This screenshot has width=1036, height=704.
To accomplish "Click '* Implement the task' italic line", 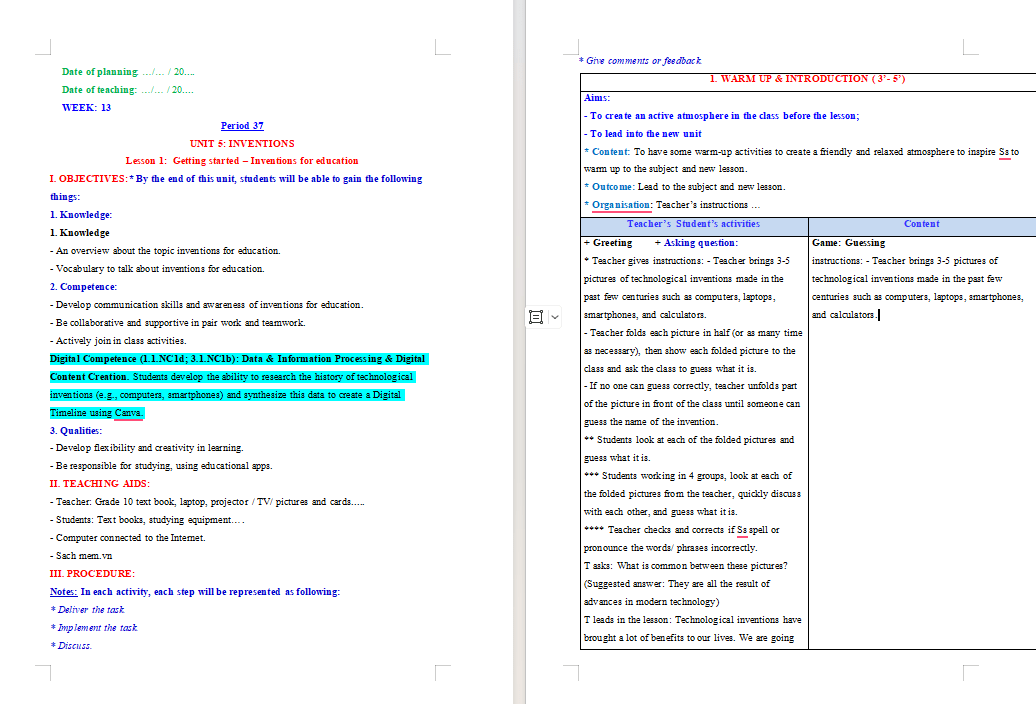I will coord(94,627).
